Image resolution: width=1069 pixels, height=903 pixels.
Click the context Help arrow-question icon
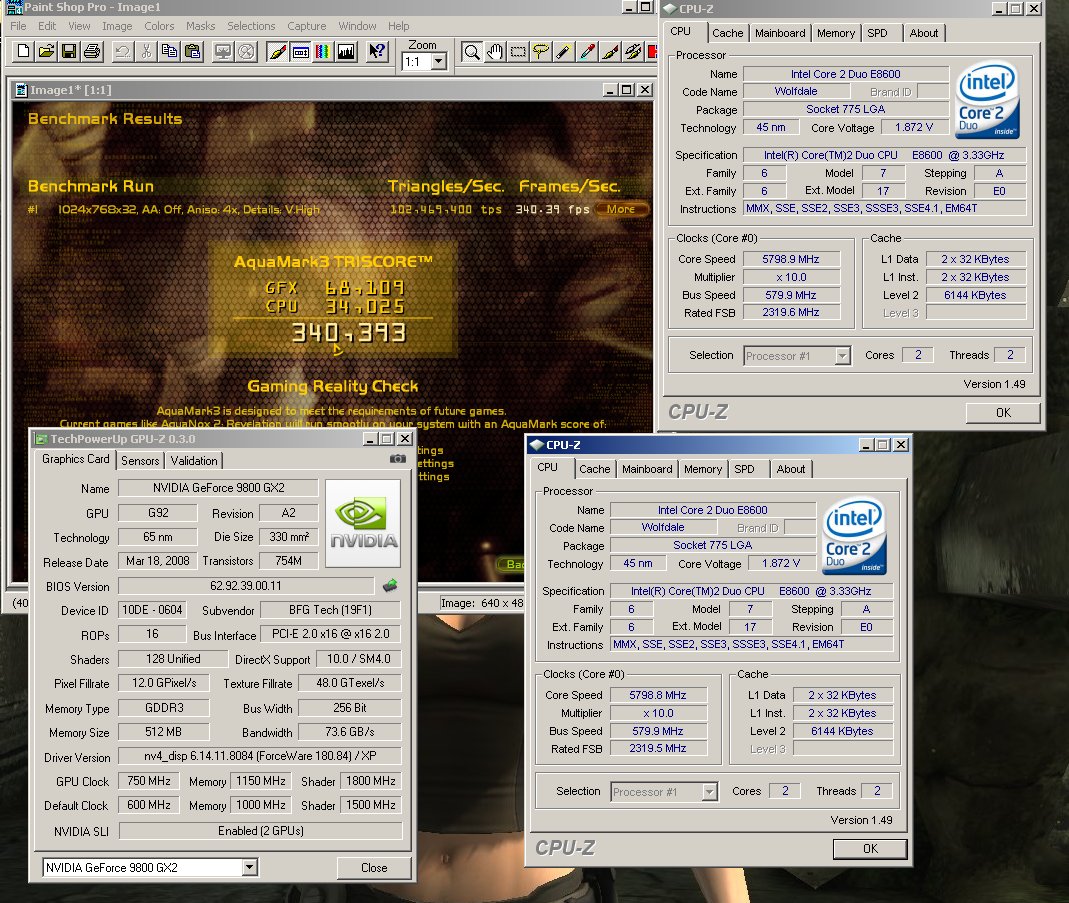(x=376, y=51)
